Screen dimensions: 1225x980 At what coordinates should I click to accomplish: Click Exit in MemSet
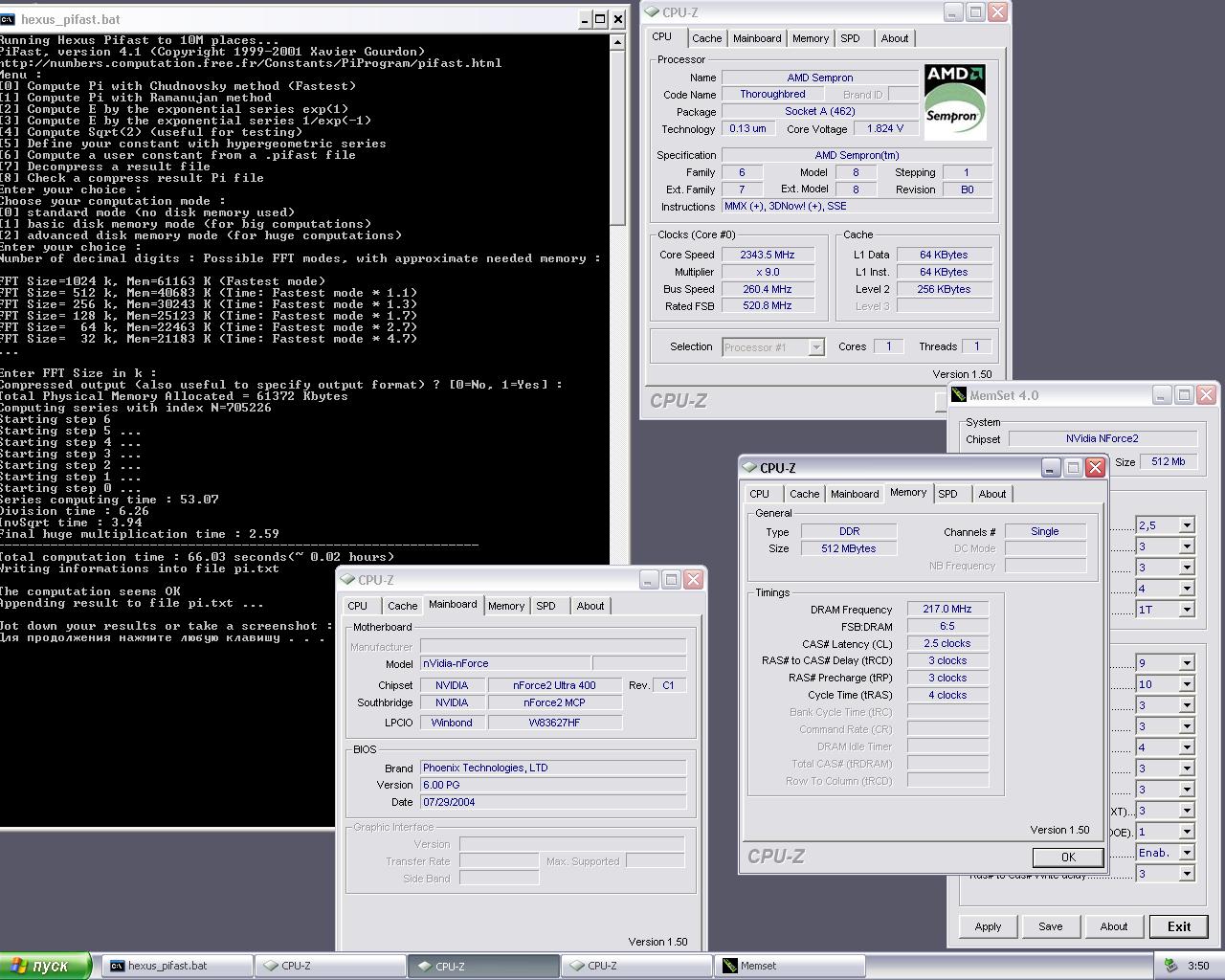point(1179,926)
